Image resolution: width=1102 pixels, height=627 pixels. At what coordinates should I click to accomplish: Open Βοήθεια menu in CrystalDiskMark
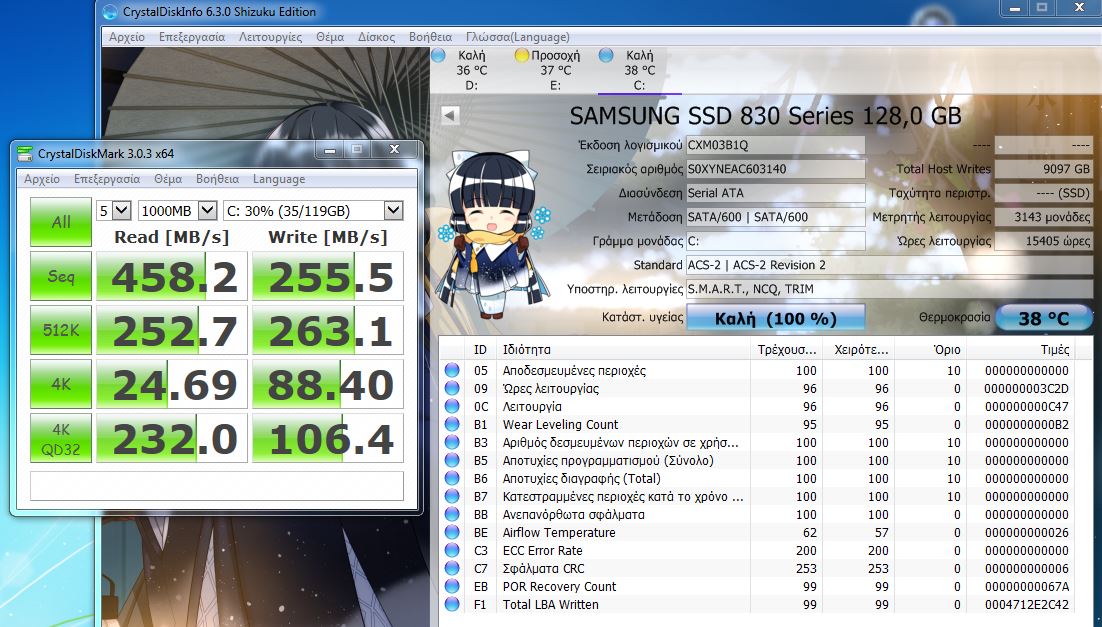[217, 179]
